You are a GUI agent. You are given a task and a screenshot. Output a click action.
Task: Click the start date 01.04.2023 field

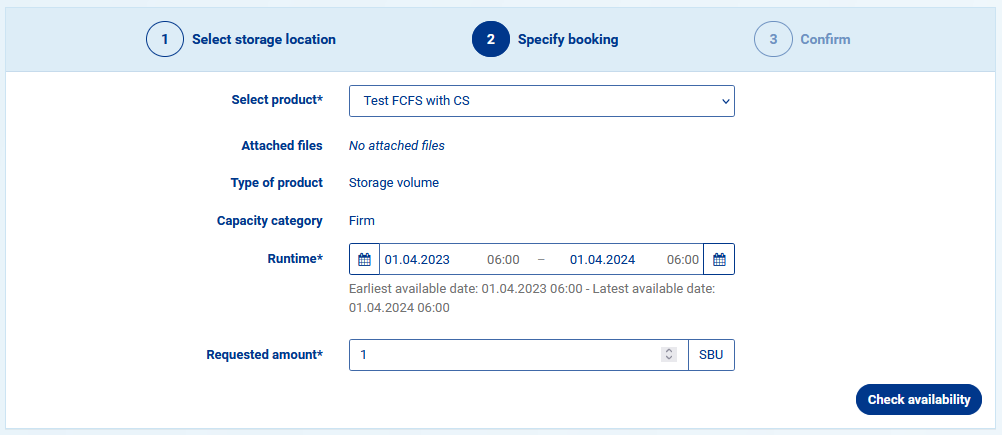coord(418,260)
